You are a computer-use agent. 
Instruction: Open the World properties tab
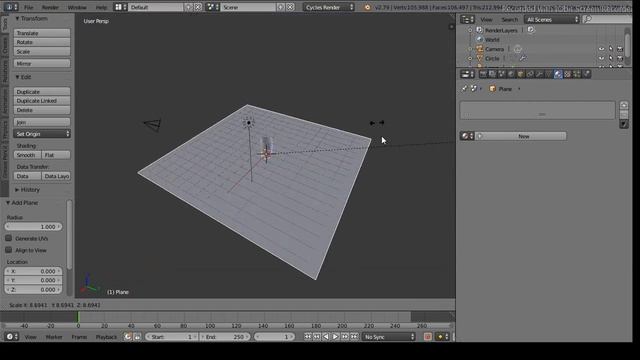pyautogui.click(x=511, y=74)
